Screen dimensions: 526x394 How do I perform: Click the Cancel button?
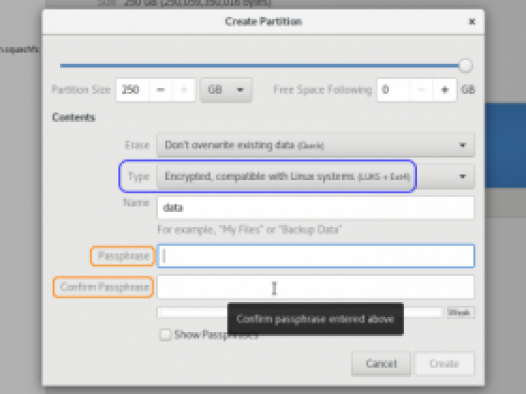click(381, 363)
